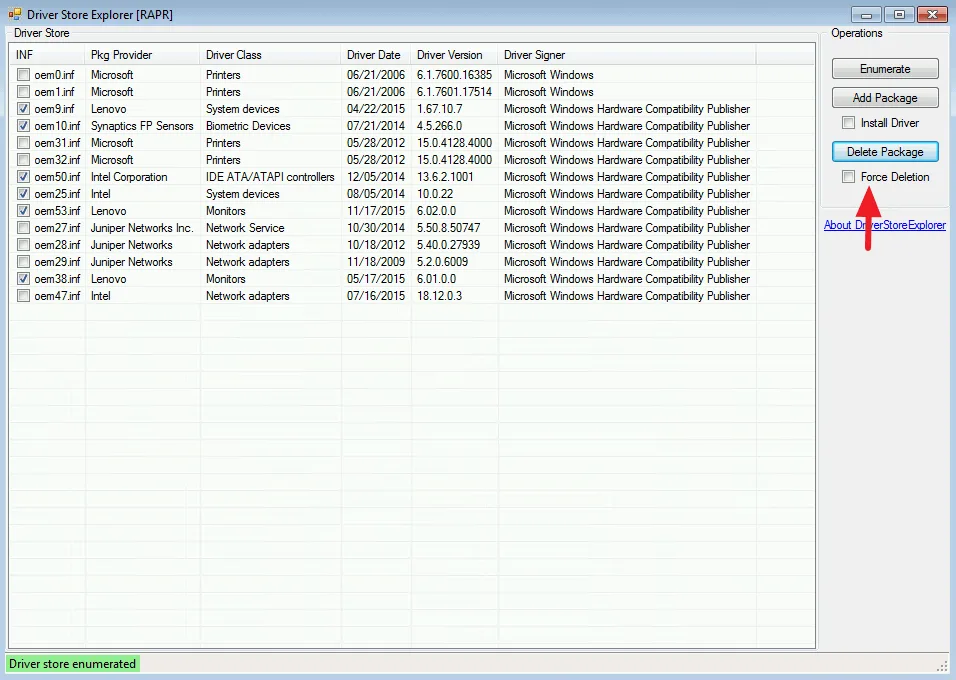Uncheck the oem38.inf checkbox
The width and height of the screenshot is (956, 680).
click(23, 279)
